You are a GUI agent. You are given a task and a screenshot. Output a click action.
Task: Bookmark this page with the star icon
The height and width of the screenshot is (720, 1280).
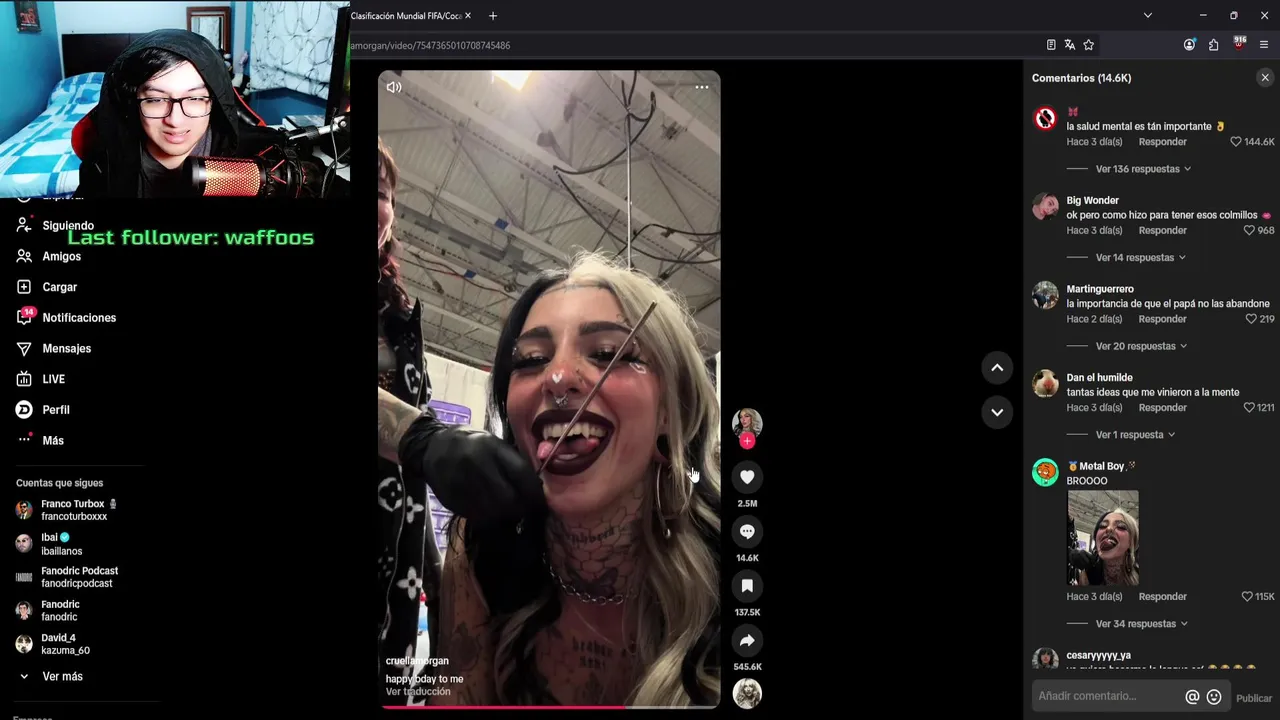1089,45
